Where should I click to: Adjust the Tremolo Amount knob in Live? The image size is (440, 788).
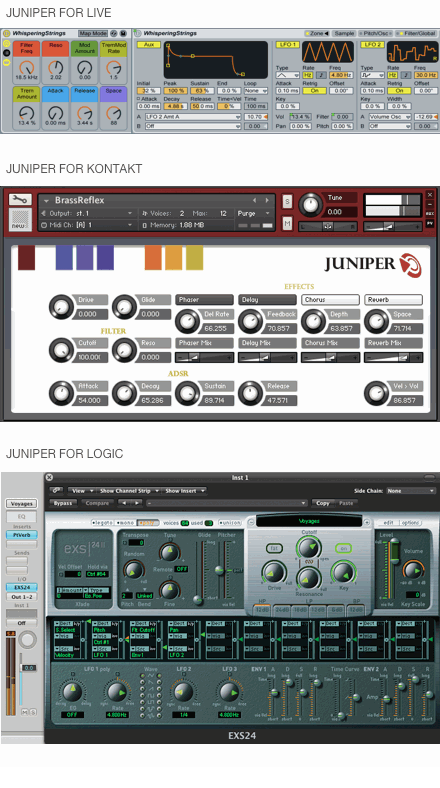(26, 113)
